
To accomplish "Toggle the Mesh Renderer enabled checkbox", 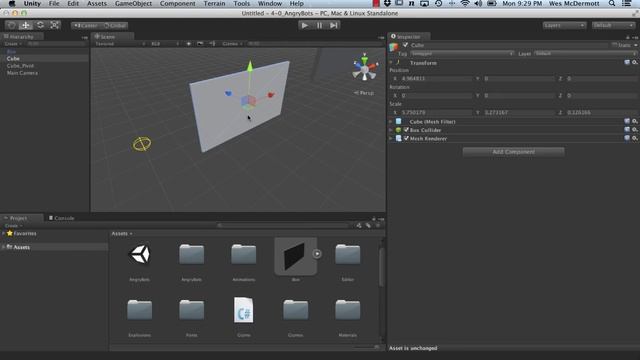I will tap(406, 139).
